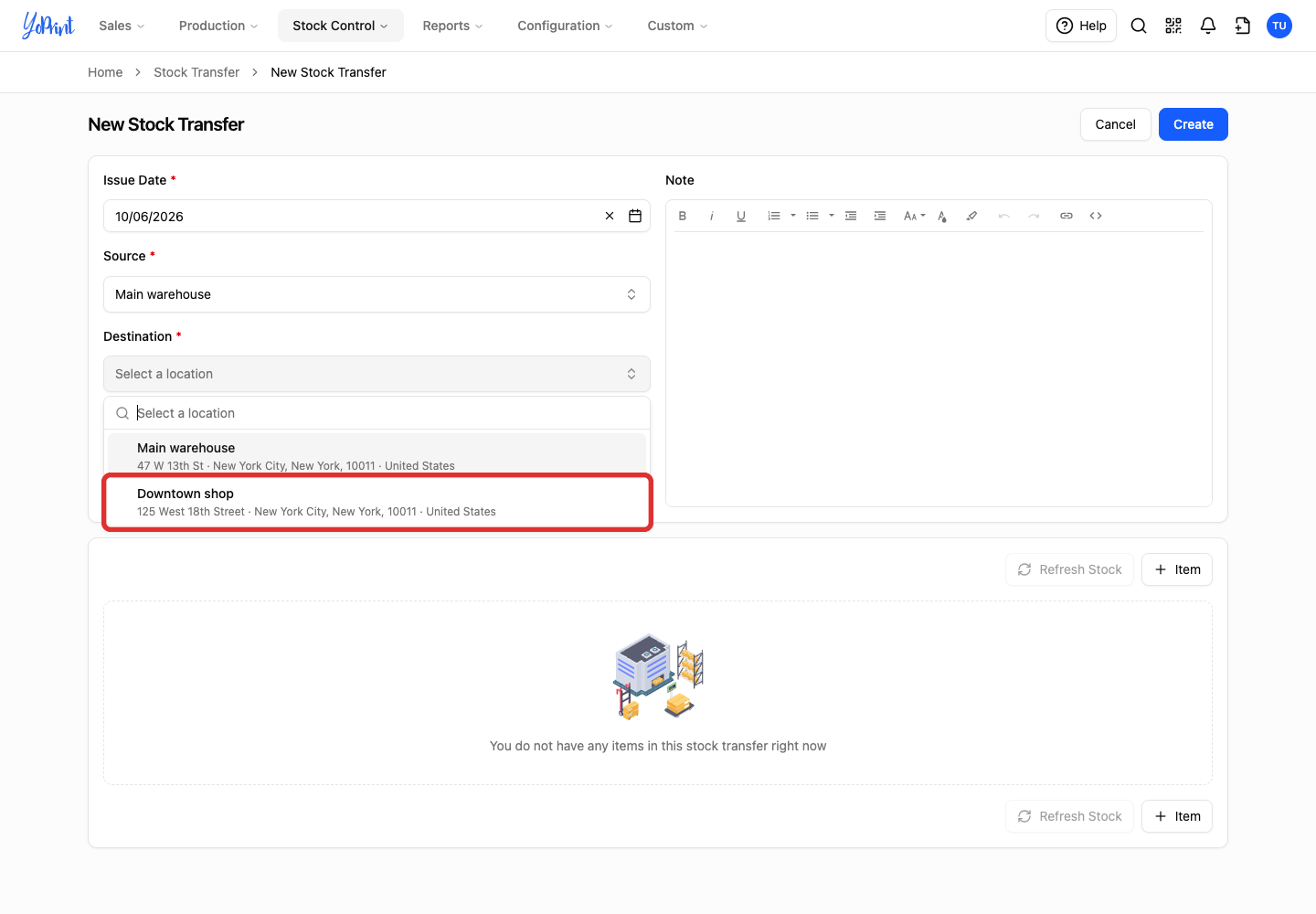The width and height of the screenshot is (1316, 914).
Task: Open the font size dropdown
Action: point(914,216)
